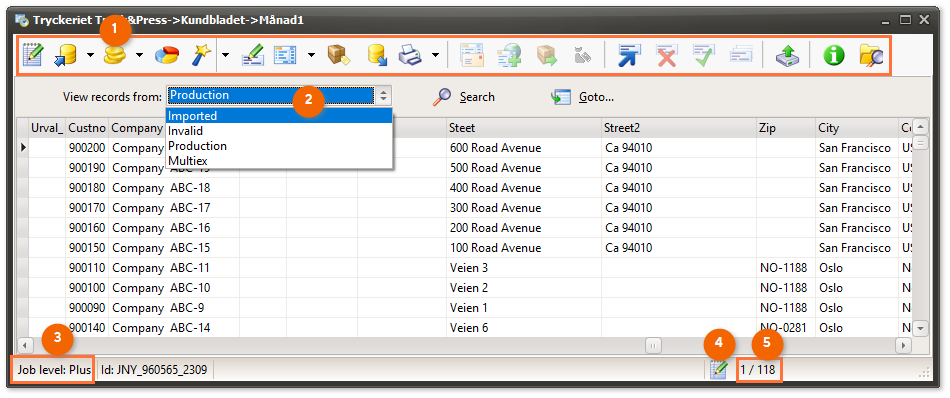Screen dimensions: 950x398
Task: Click the delete record red X icon
Action: pyautogui.click(x=666, y=56)
